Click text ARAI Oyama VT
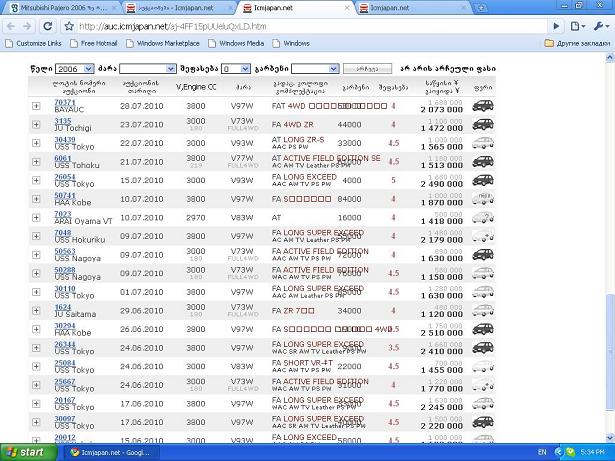Image resolution: width=615 pixels, height=461 pixels. pos(84,221)
